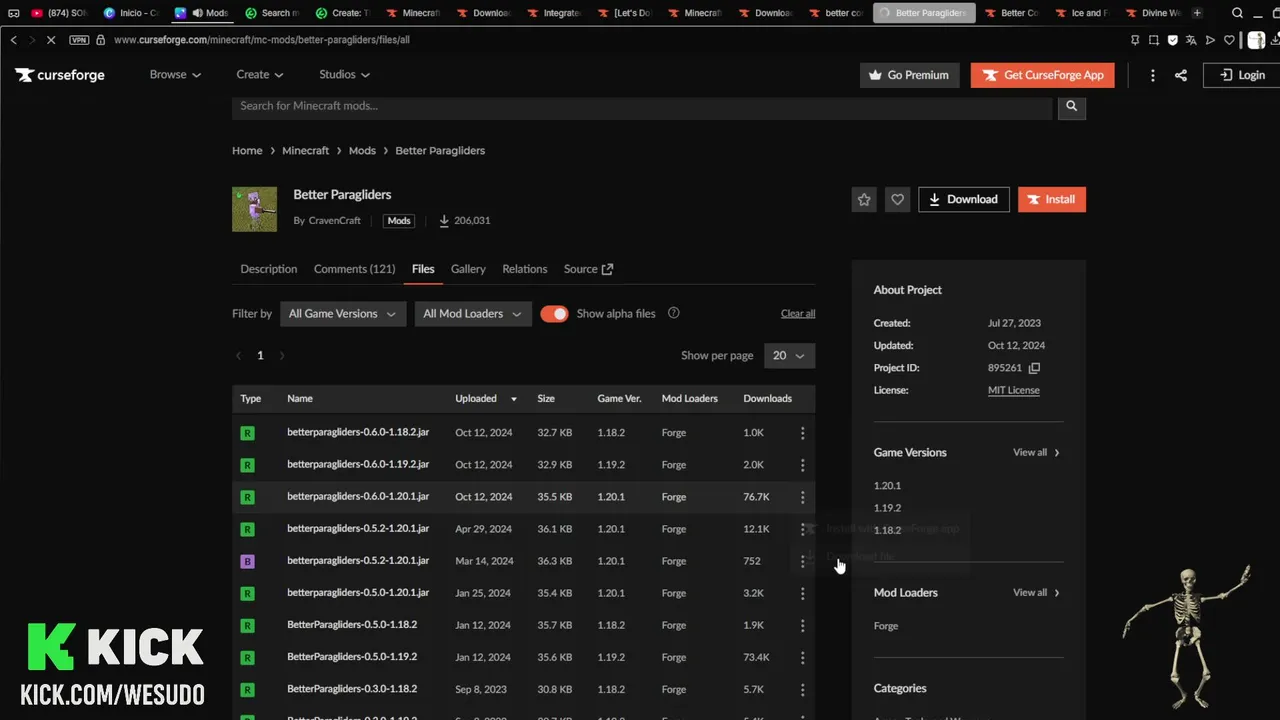
Task: Click Forge under Mod Loaders sidebar
Action: coord(886,626)
